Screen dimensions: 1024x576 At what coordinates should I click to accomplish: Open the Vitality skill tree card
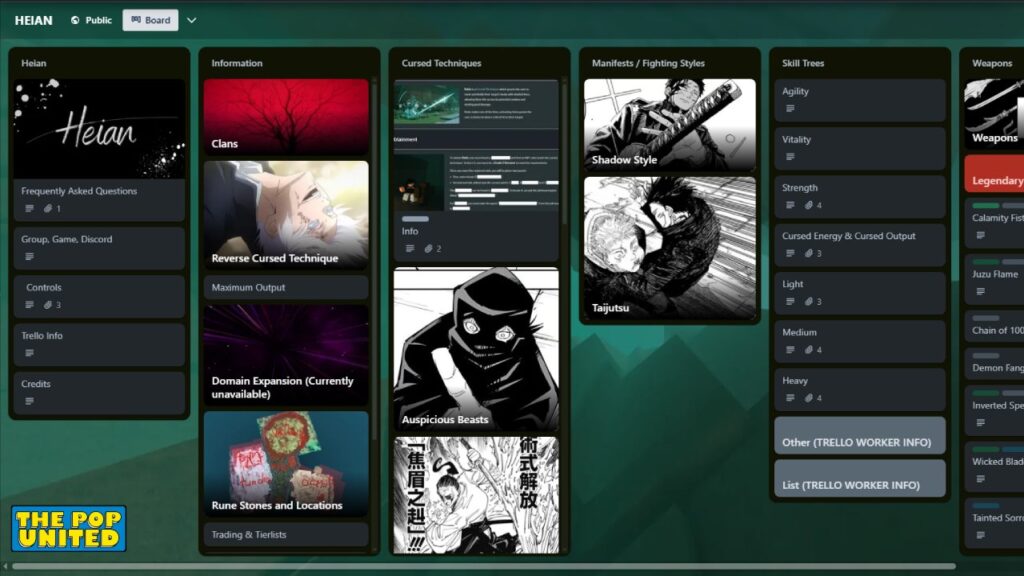pos(859,148)
